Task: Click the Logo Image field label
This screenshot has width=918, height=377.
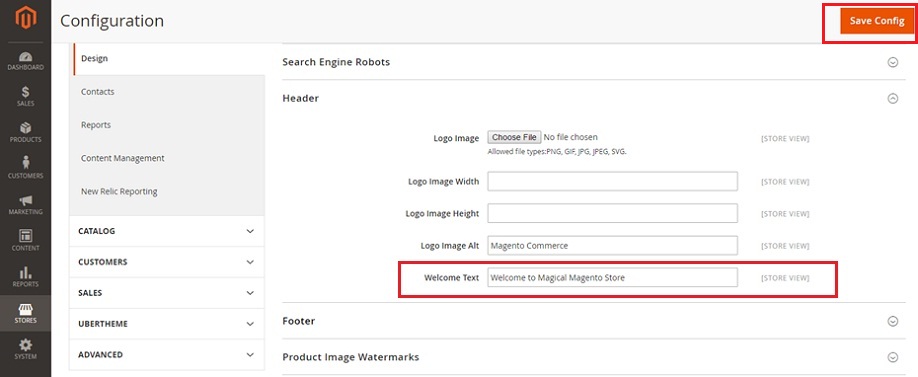Action: [x=456, y=138]
